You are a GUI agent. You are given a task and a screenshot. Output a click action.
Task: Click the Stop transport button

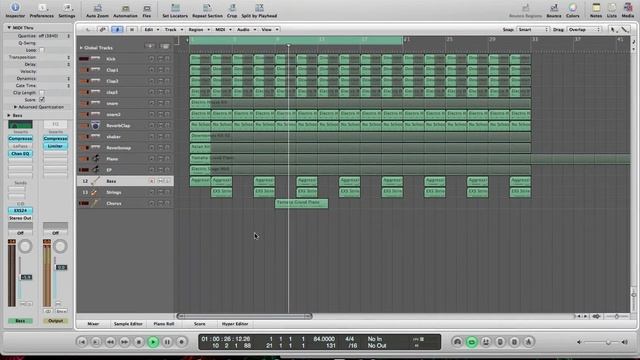139,342
